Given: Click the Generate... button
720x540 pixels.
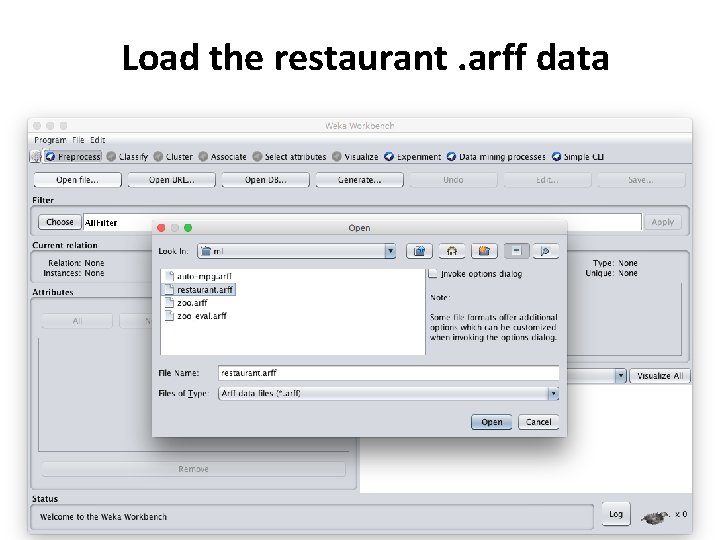Looking at the screenshot, I should click(x=360, y=180).
